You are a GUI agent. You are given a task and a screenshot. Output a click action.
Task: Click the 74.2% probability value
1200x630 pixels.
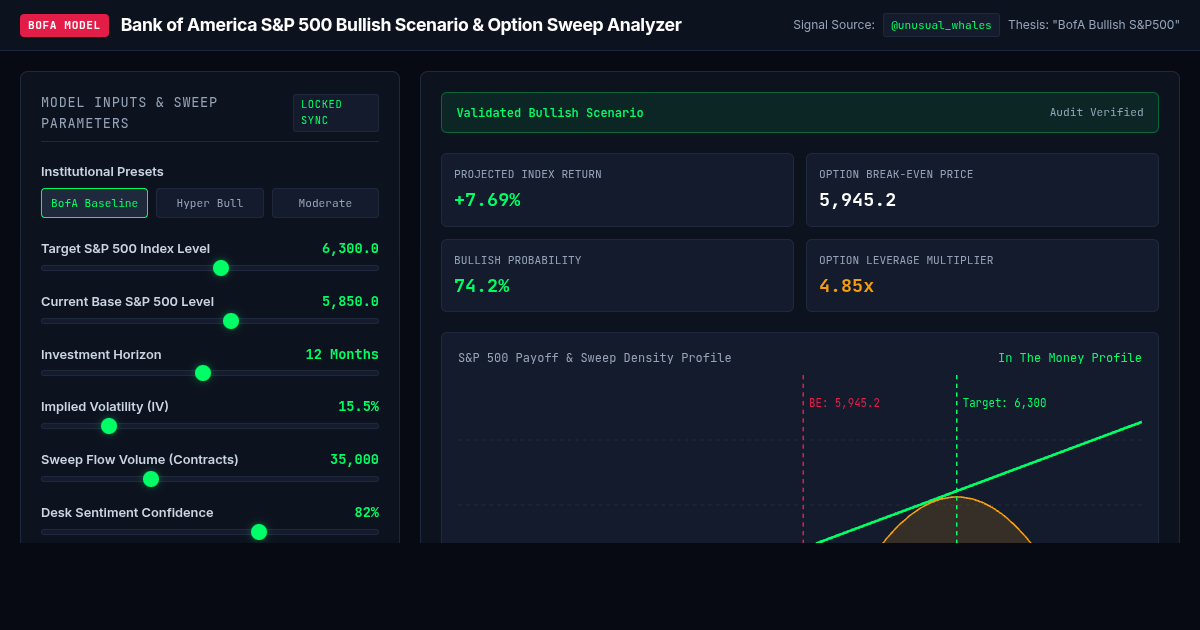482,286
